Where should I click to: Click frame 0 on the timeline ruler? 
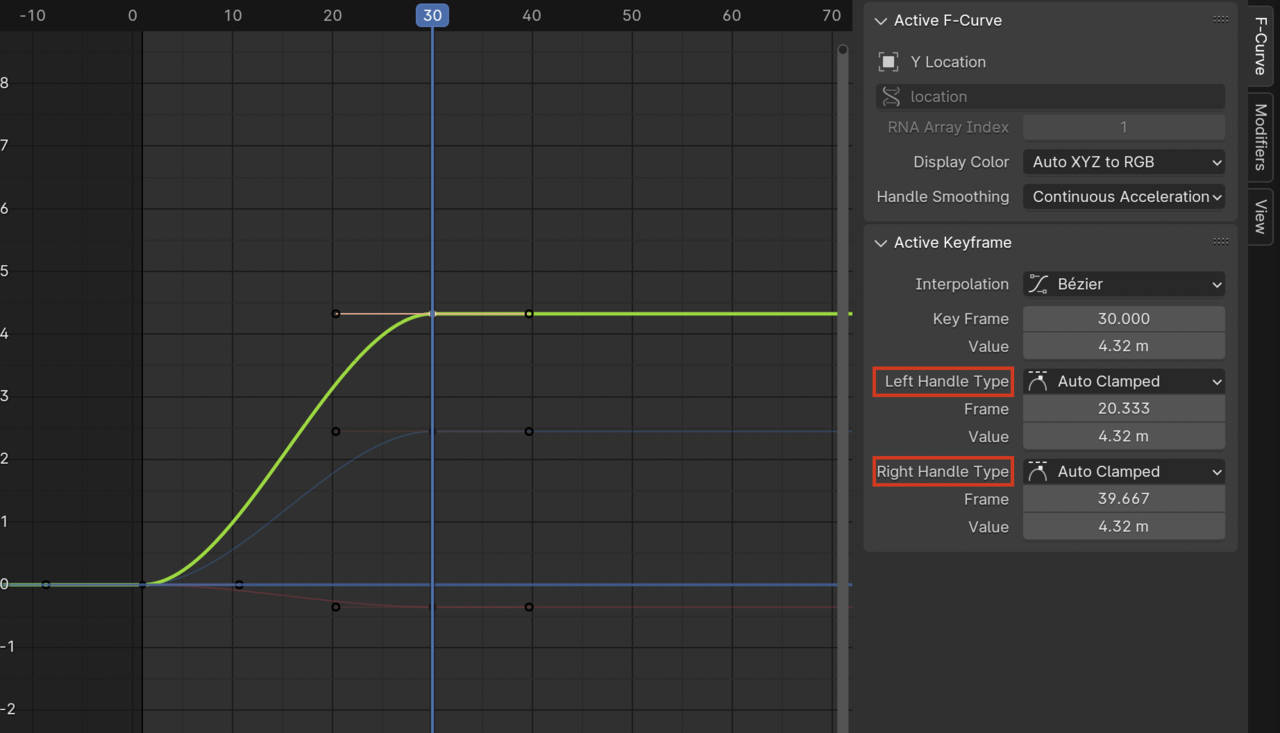(x=133, y=16)
